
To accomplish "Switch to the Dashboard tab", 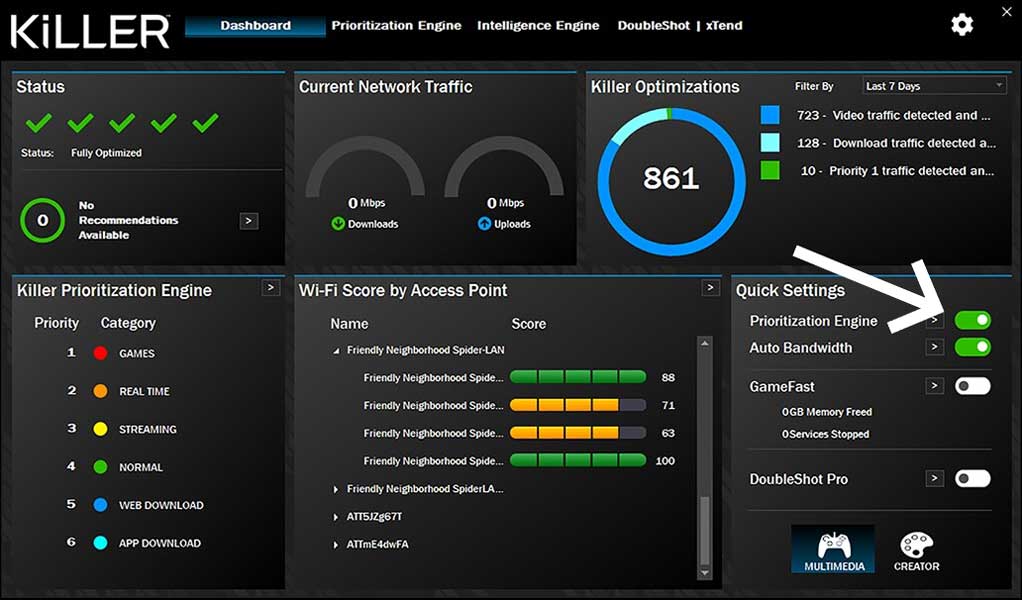I will 256,26.
